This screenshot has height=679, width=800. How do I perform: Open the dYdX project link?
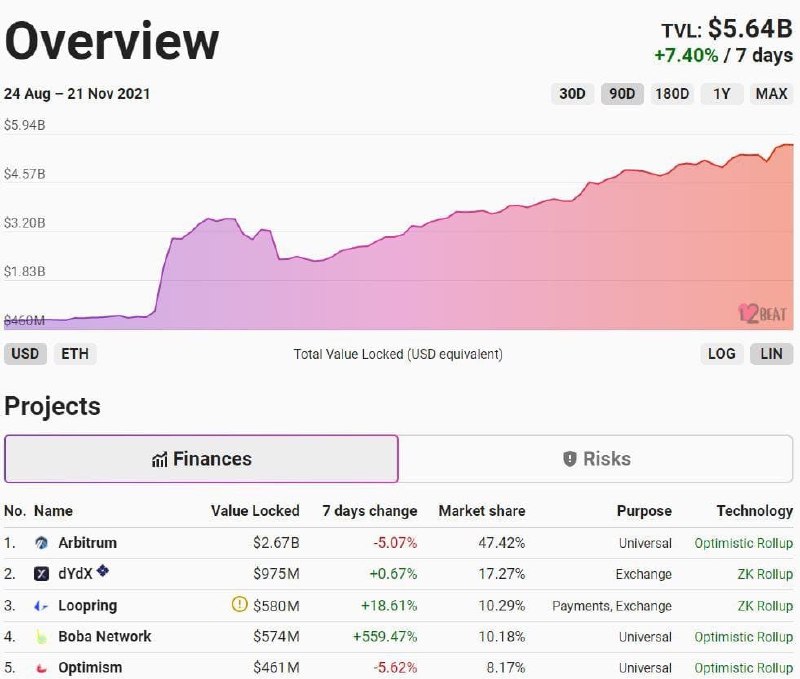click(75, 574)
